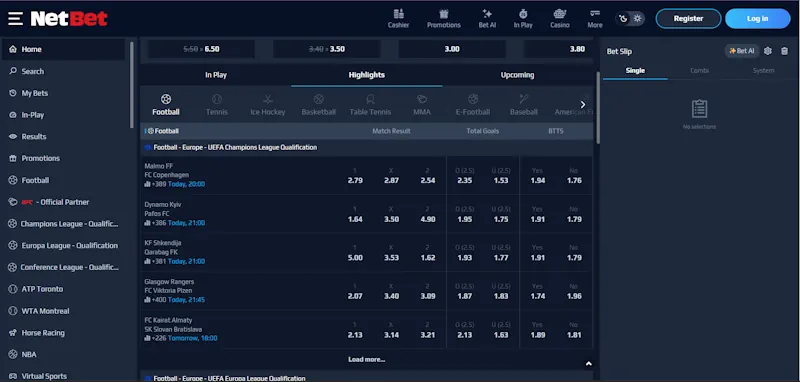Open Conference League Qualification sidebar item

[x=63, y=267]
